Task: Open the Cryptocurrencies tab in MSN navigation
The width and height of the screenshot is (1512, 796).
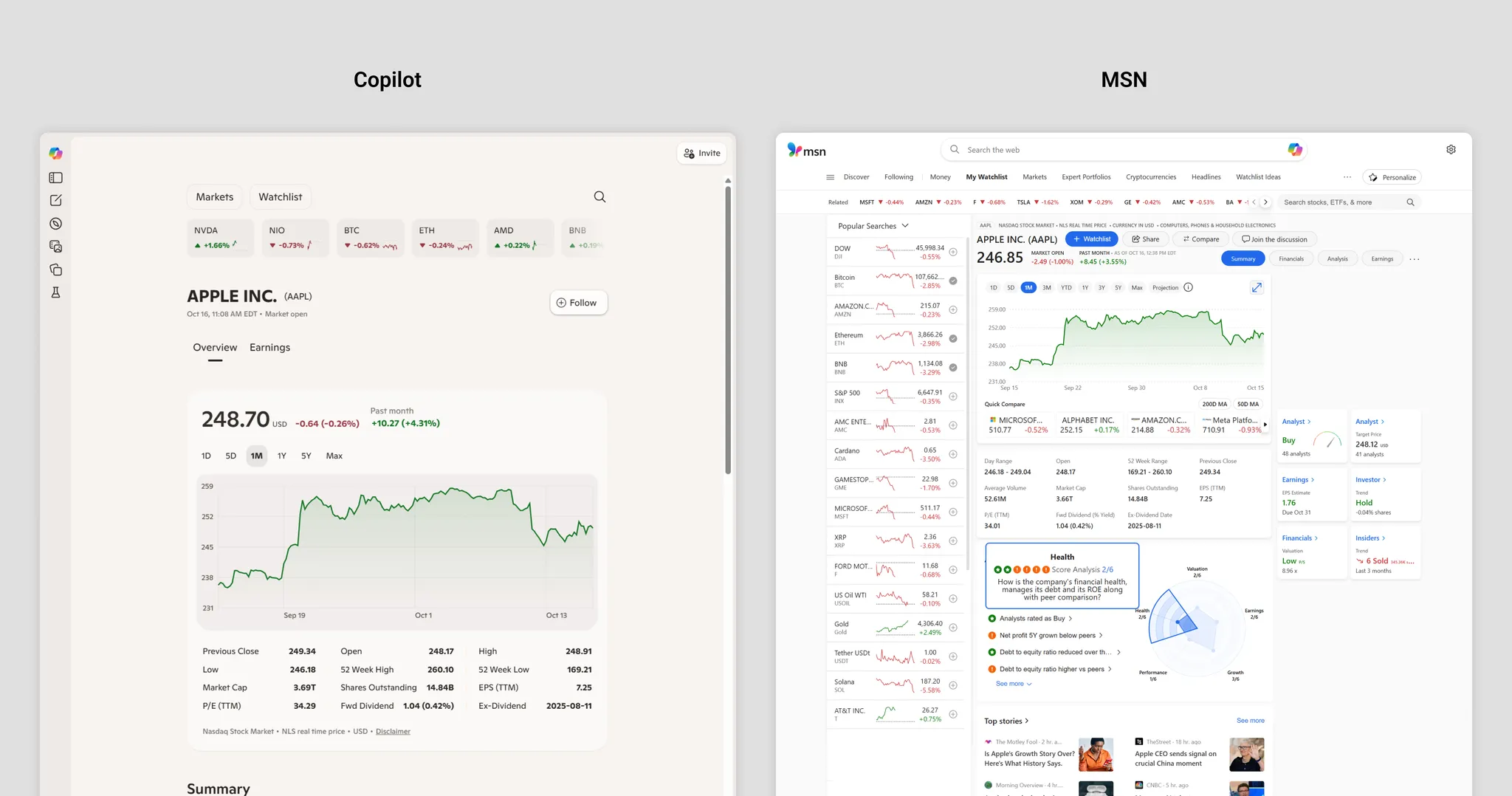Action: (1150, 177)
